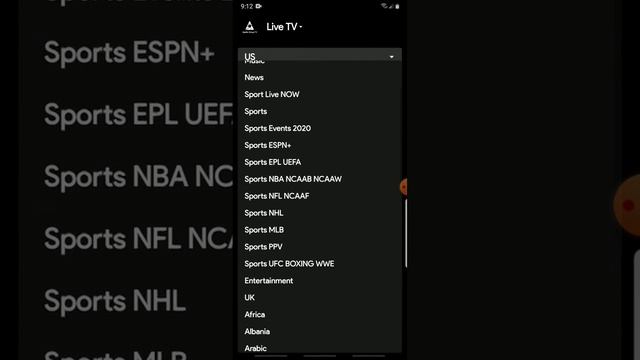The image size is (640, 360).
Task: Select Sports NHL in the dropdown list
Action: coord(264,213)
